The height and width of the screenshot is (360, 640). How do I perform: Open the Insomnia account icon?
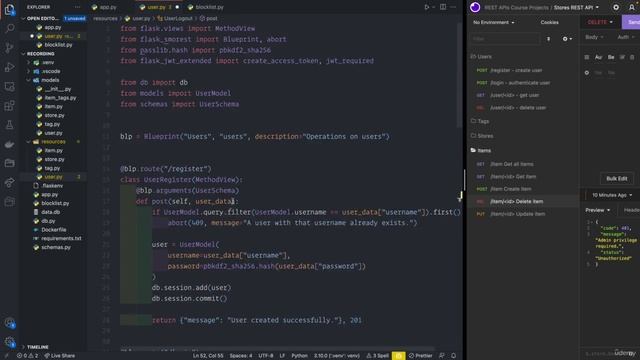click(x=632, y=7)
